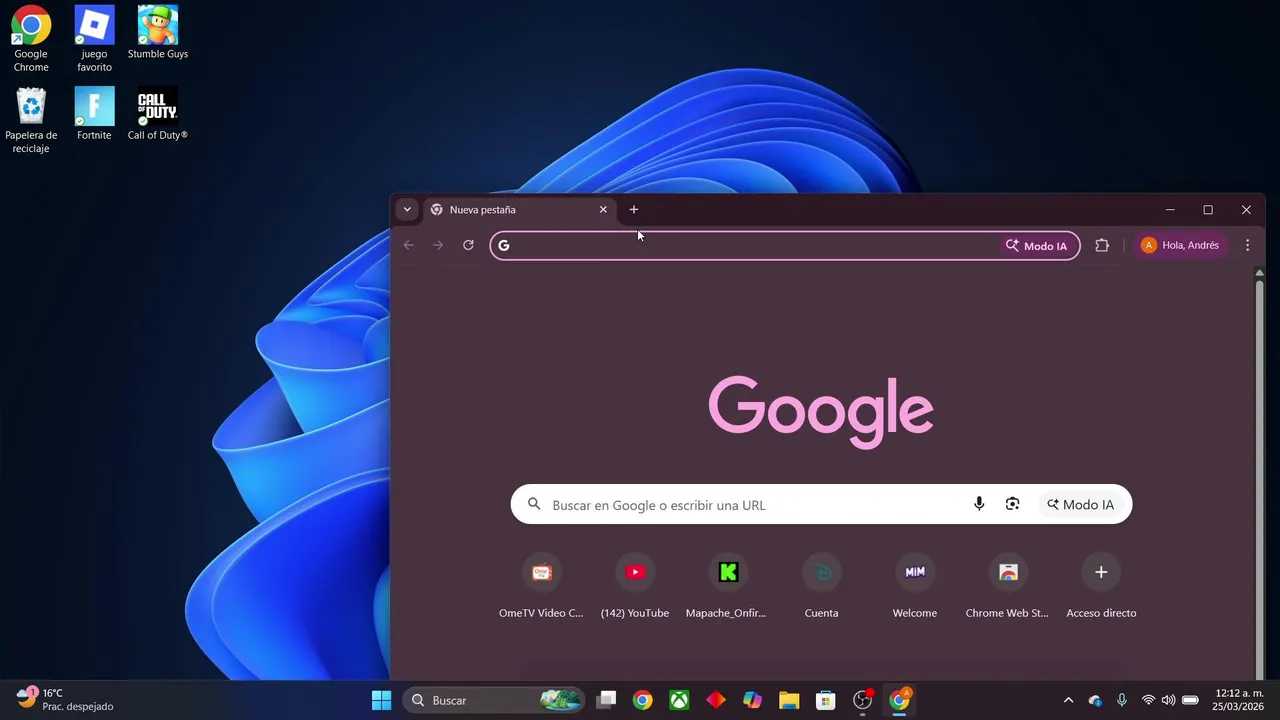Screen dimensions: 1280x720
Task: Switch to Chrome with the profile badge on the taskbar
Action: click(x=900, y=700)
